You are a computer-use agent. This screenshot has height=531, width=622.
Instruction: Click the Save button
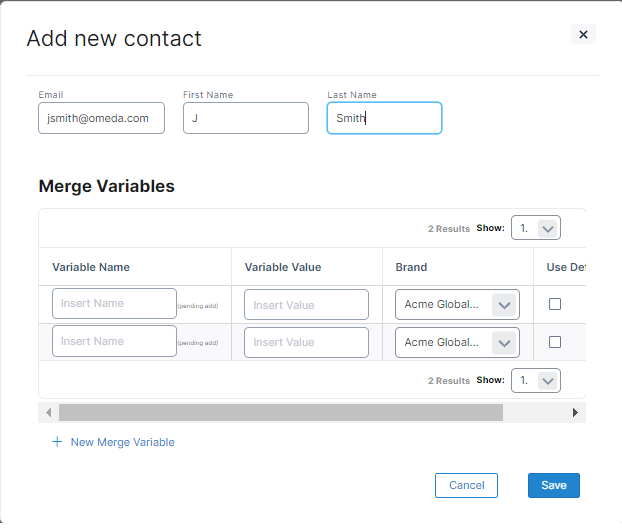click(x=553, y=485)
